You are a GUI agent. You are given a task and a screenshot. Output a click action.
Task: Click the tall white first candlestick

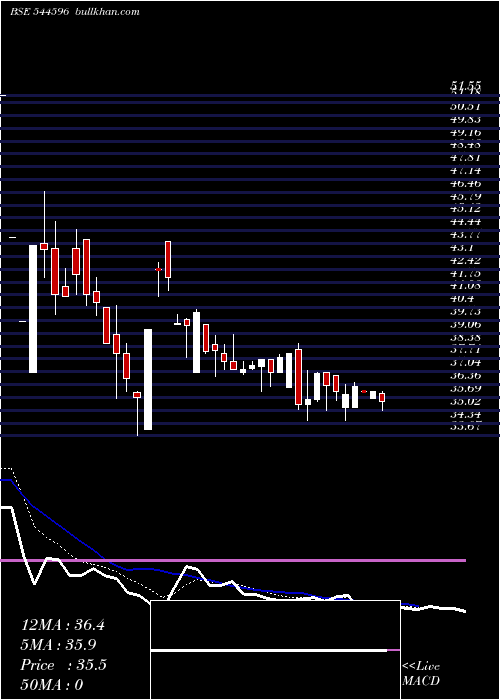(x=33, y=308)
